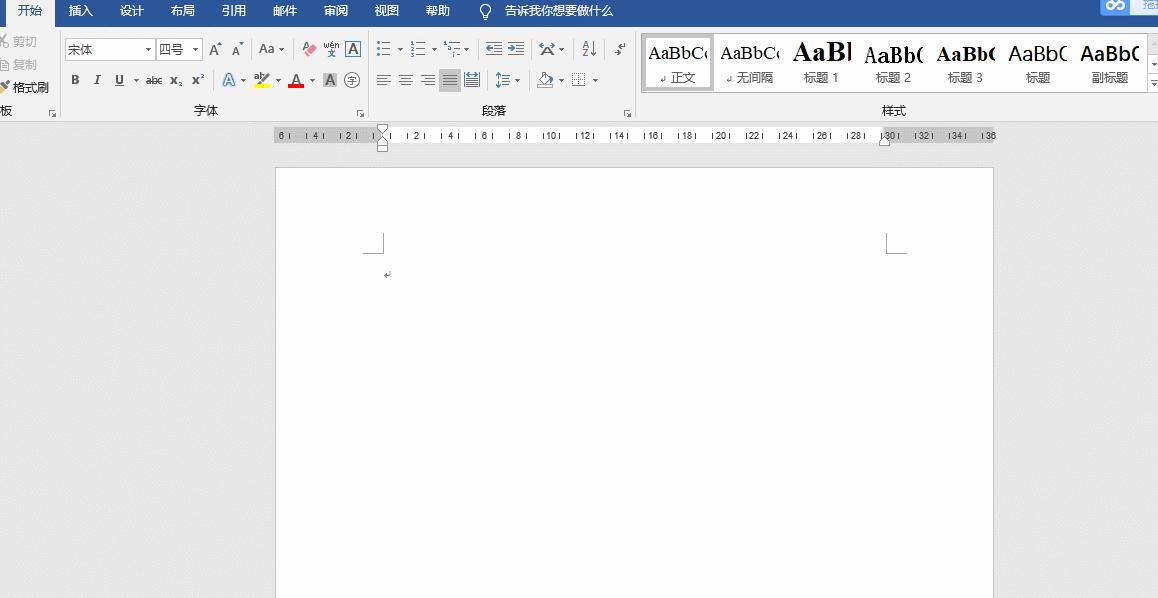This screenshot has width=1158, height=598.
Task: Increase paragraph indent
Action: point(515,49)
